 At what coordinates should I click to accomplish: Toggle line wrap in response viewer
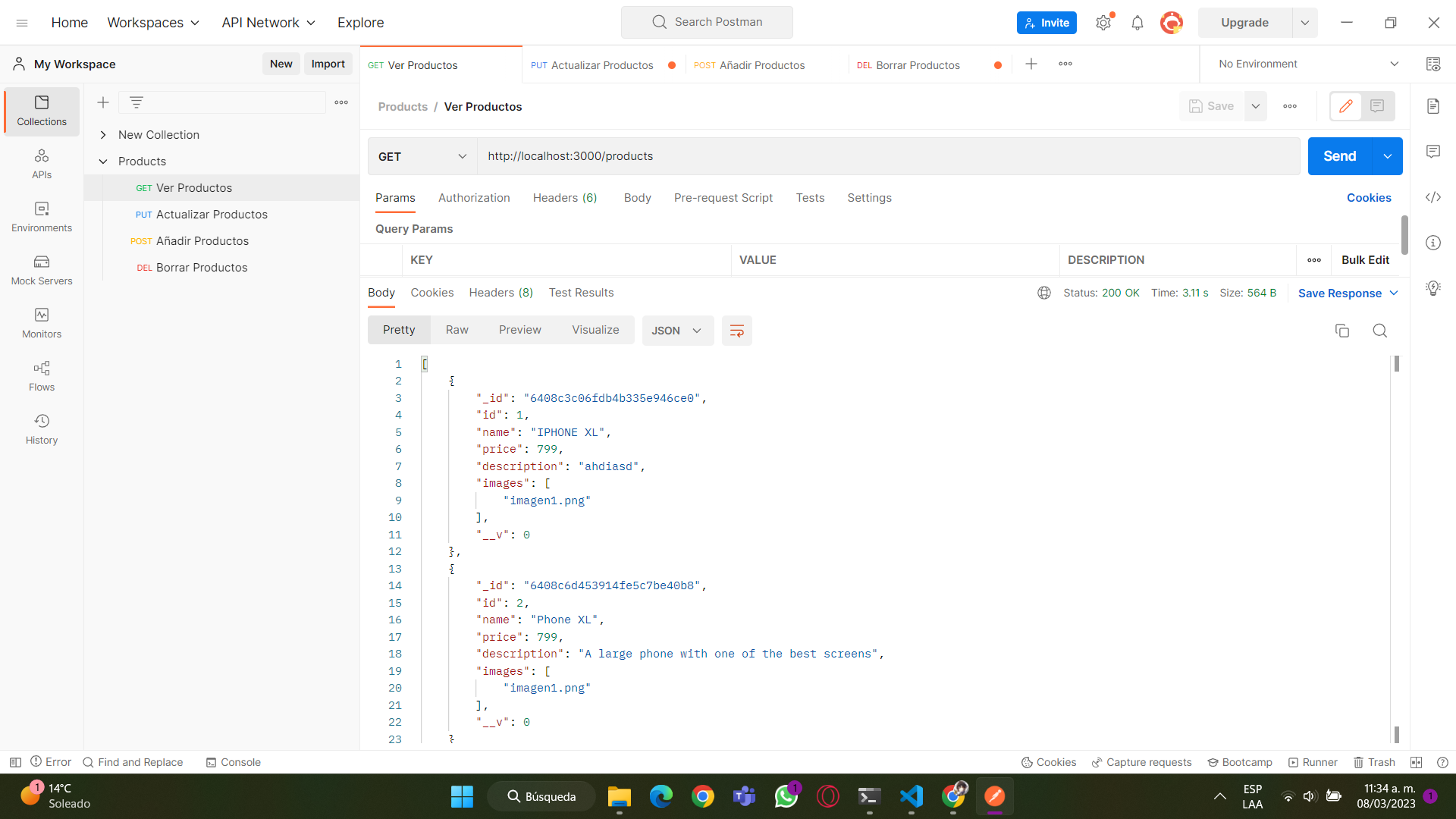point(736,331)
